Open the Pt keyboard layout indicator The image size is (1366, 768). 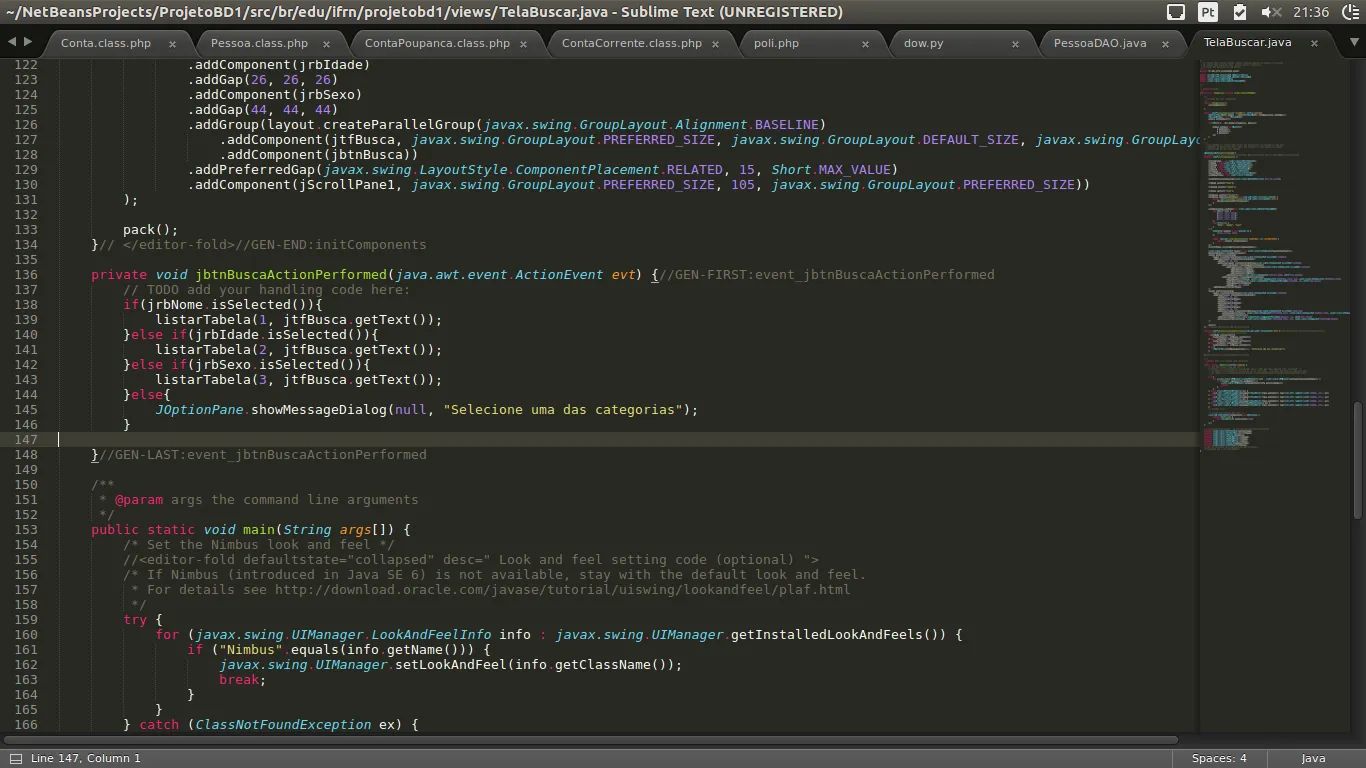(1208, 12)
